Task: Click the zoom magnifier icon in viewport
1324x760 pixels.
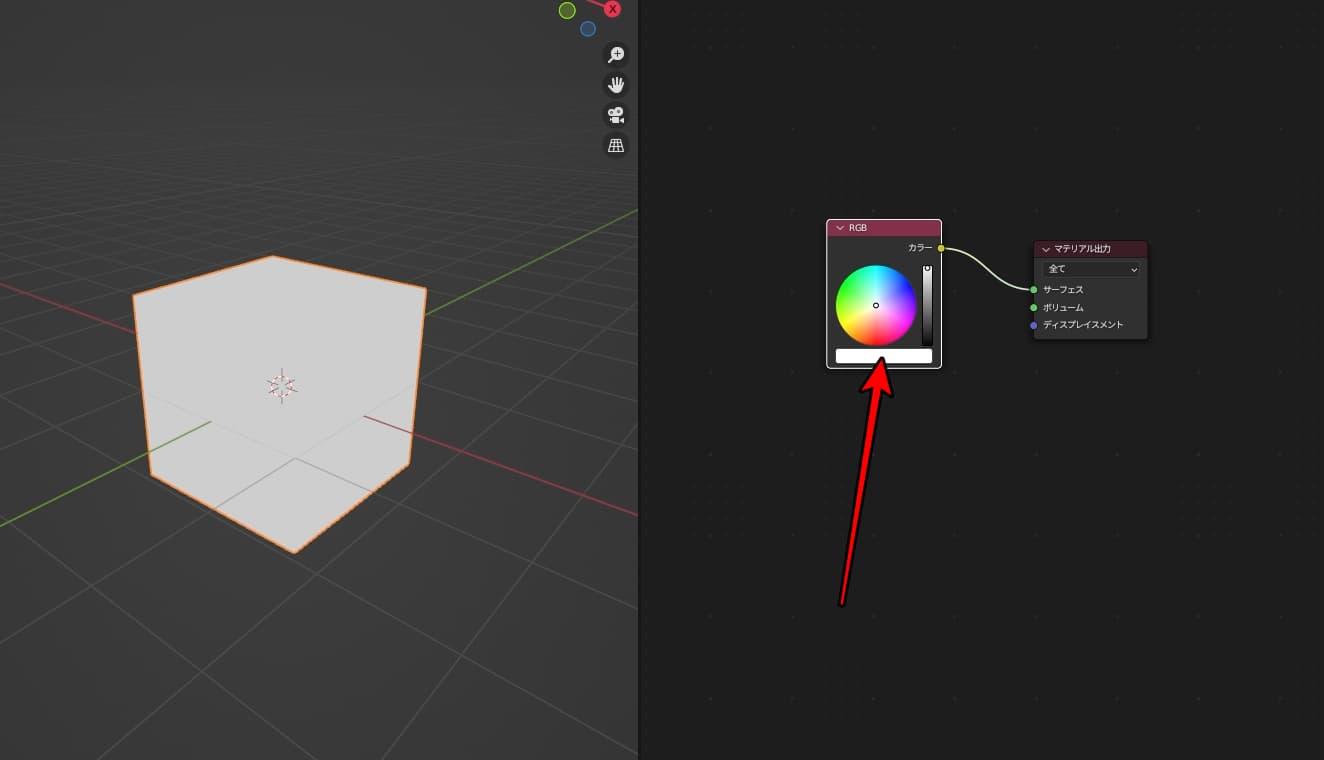Action: [616, 54]
